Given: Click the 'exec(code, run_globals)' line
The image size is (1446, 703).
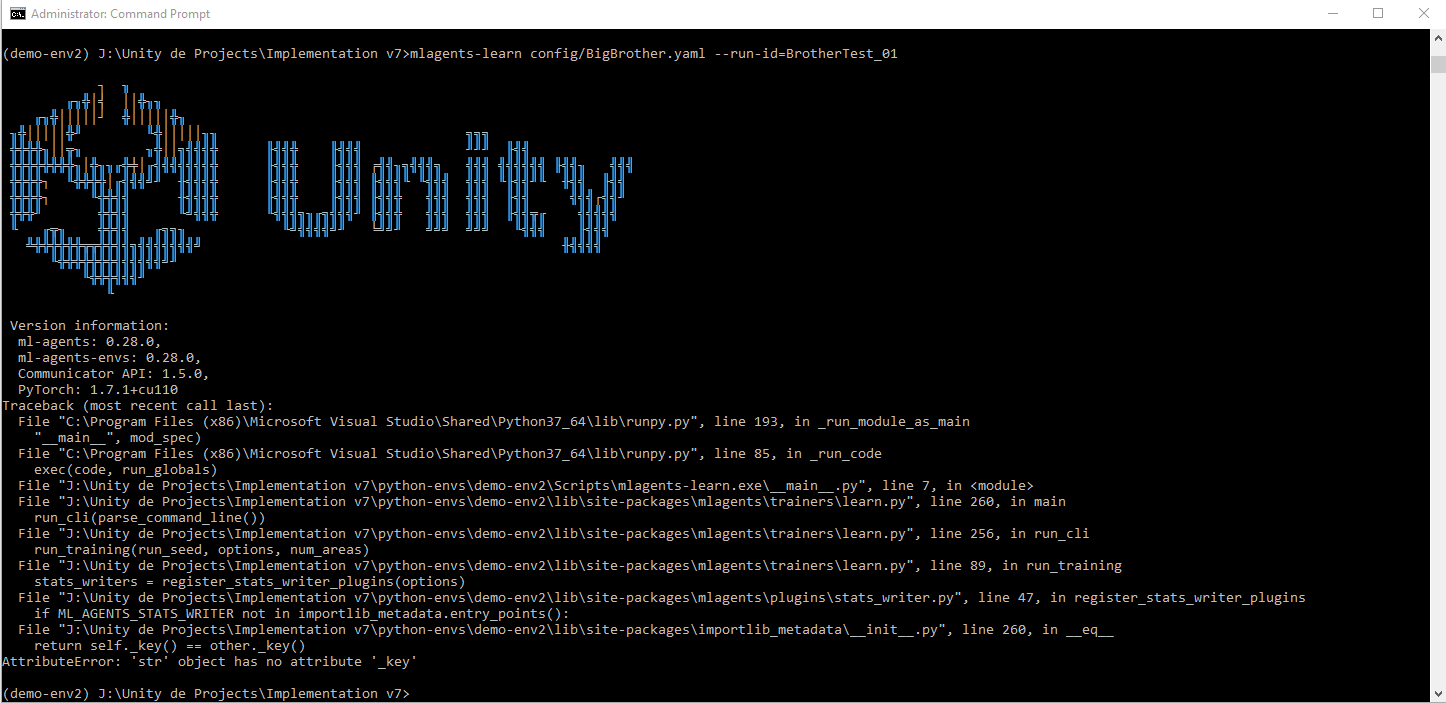Looking at the screenshot, I should pyautogui.click(x=126, y=470).
